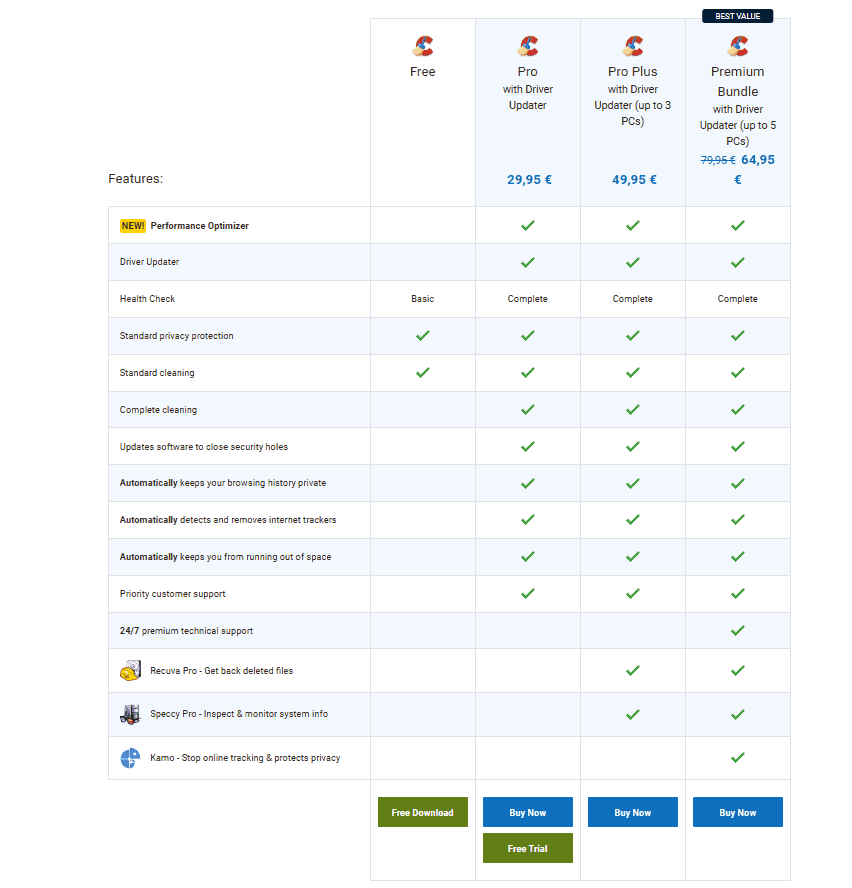Click the Recuva Pro hard-hat icon
This screenshot has height=888, width=852.
click(130, 671)
